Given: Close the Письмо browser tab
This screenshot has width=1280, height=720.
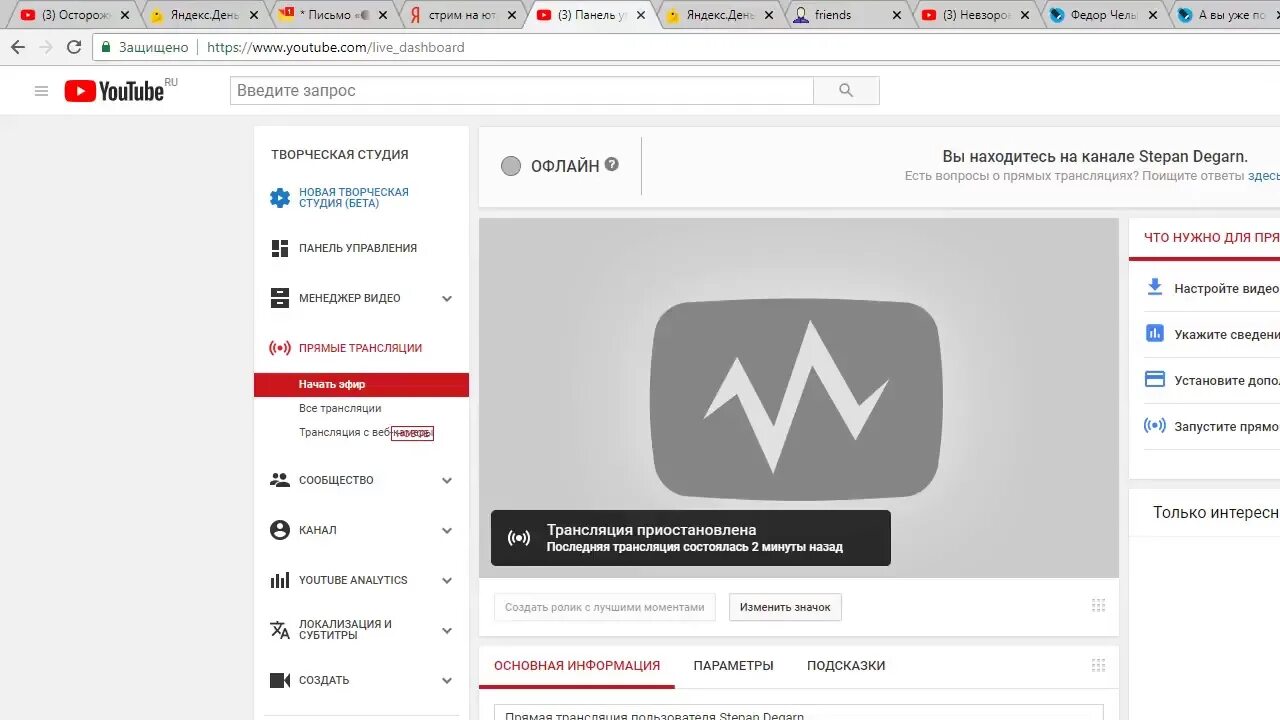Looking at the screenshot, I should tap(384, 15).
